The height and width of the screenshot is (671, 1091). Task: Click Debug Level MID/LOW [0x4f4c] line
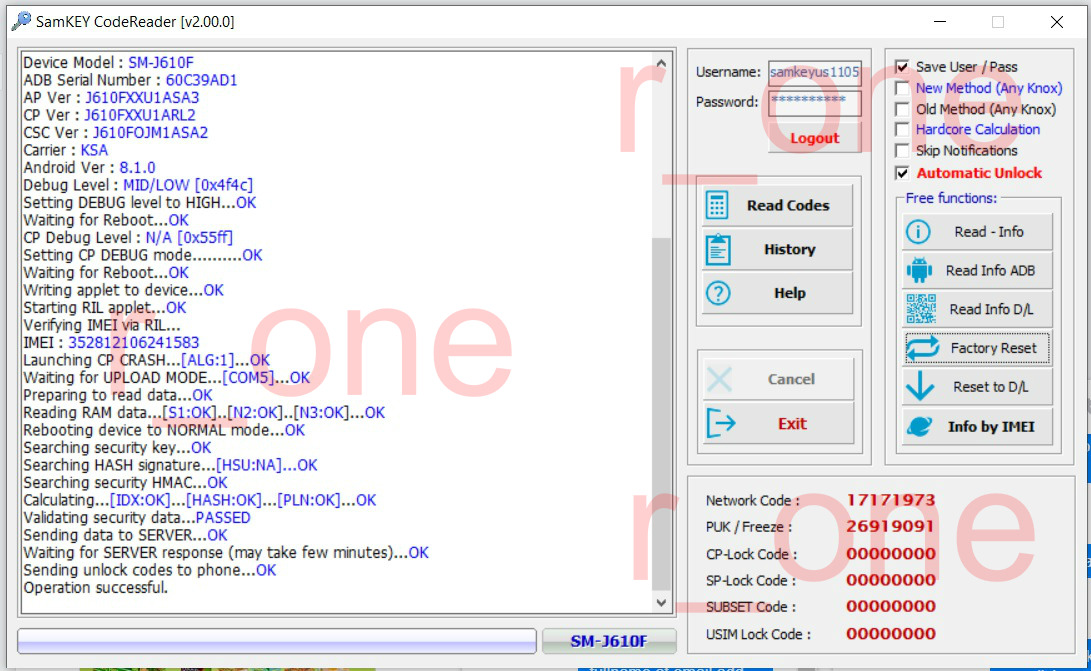coord(138,185)
